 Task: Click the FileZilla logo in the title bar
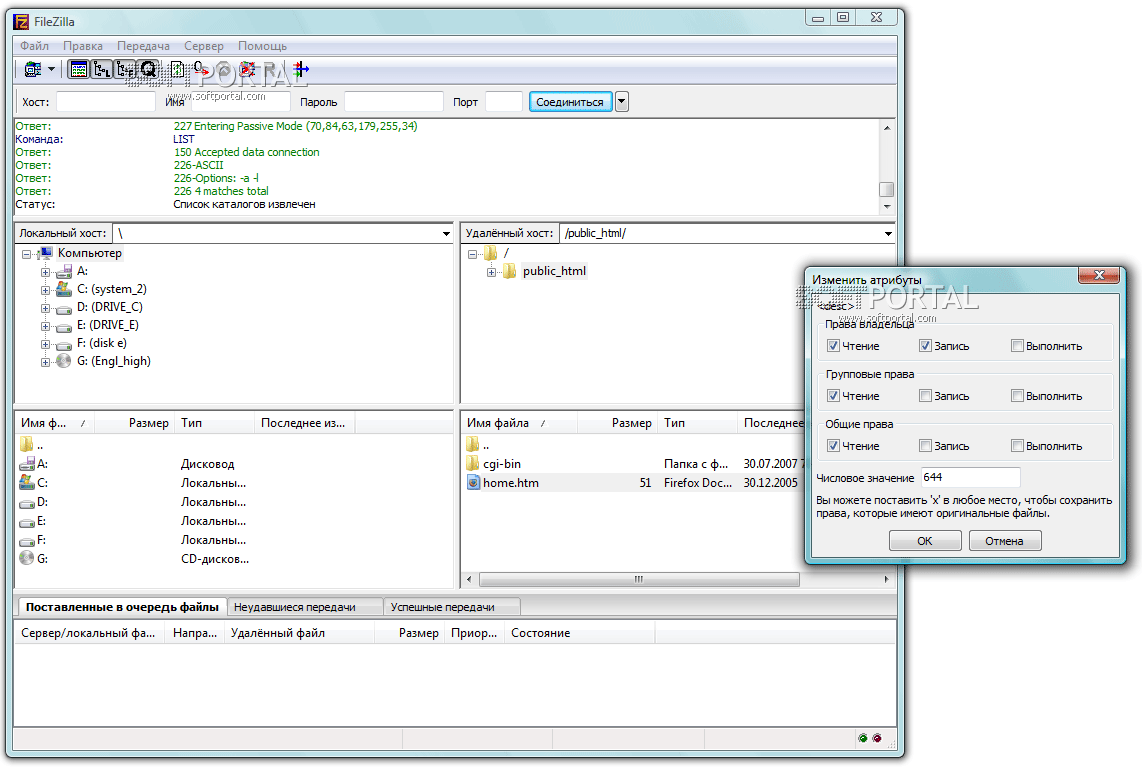click(x=21, y=22)
